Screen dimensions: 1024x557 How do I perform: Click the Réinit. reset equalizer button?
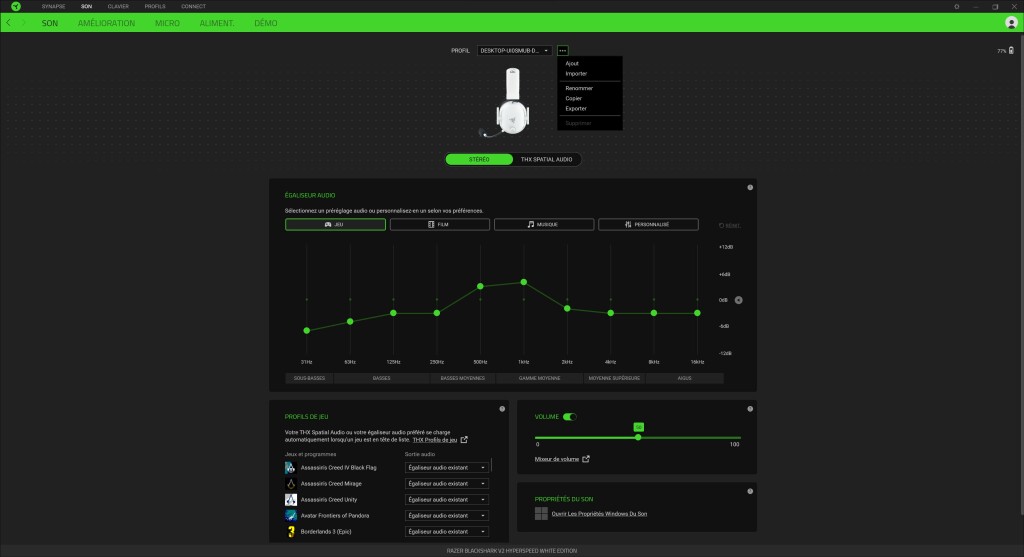pos(729,225)
